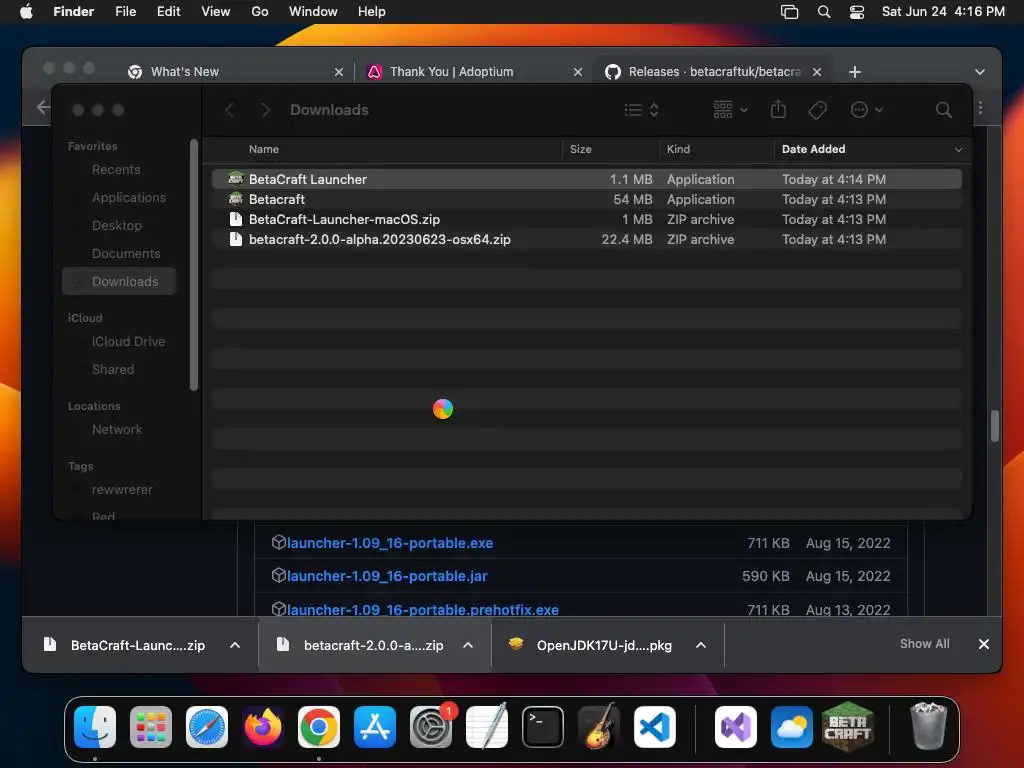The image size is (1024, 768).
Task: Open BetaCraft in the dock
Action: point(848,727)
